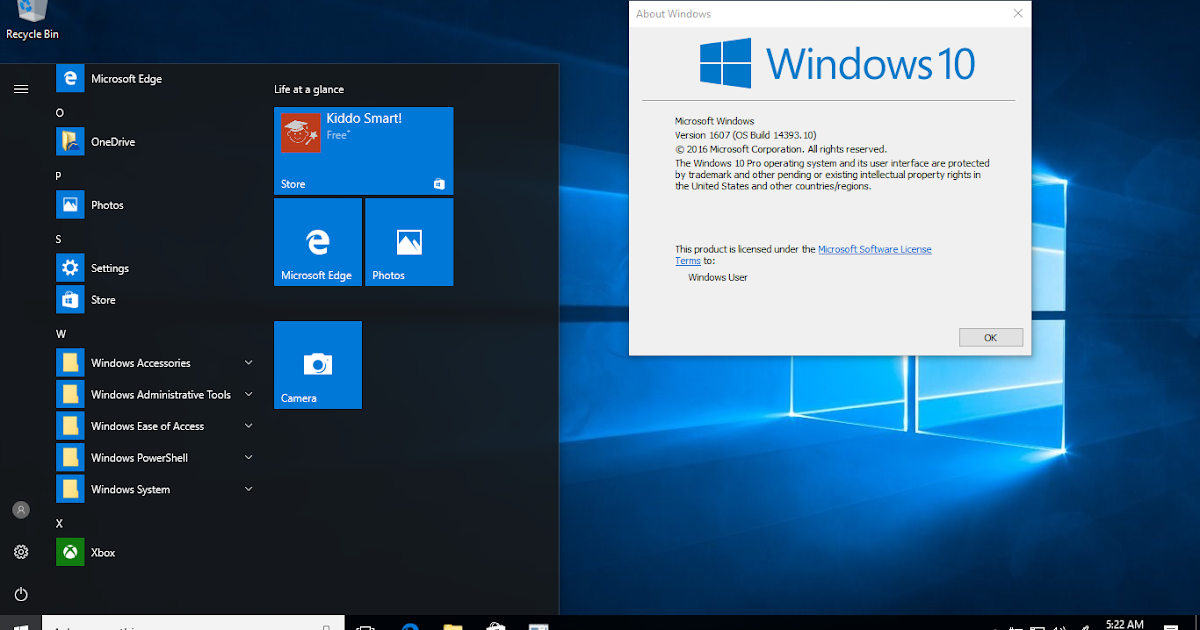Open Settings from the app list
This screenshot has width=1200, height=630.
coord(155,268)
